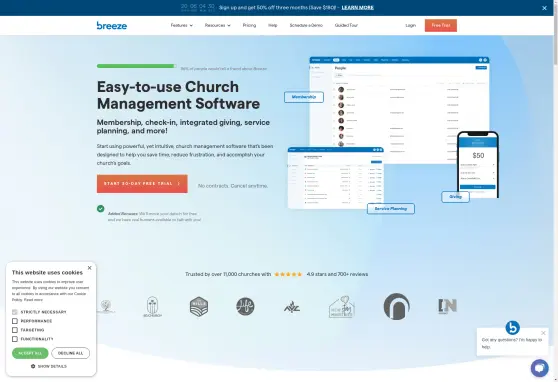
Task: Go to the Login page
Action: pyautogui.click(x=410, y=25)
